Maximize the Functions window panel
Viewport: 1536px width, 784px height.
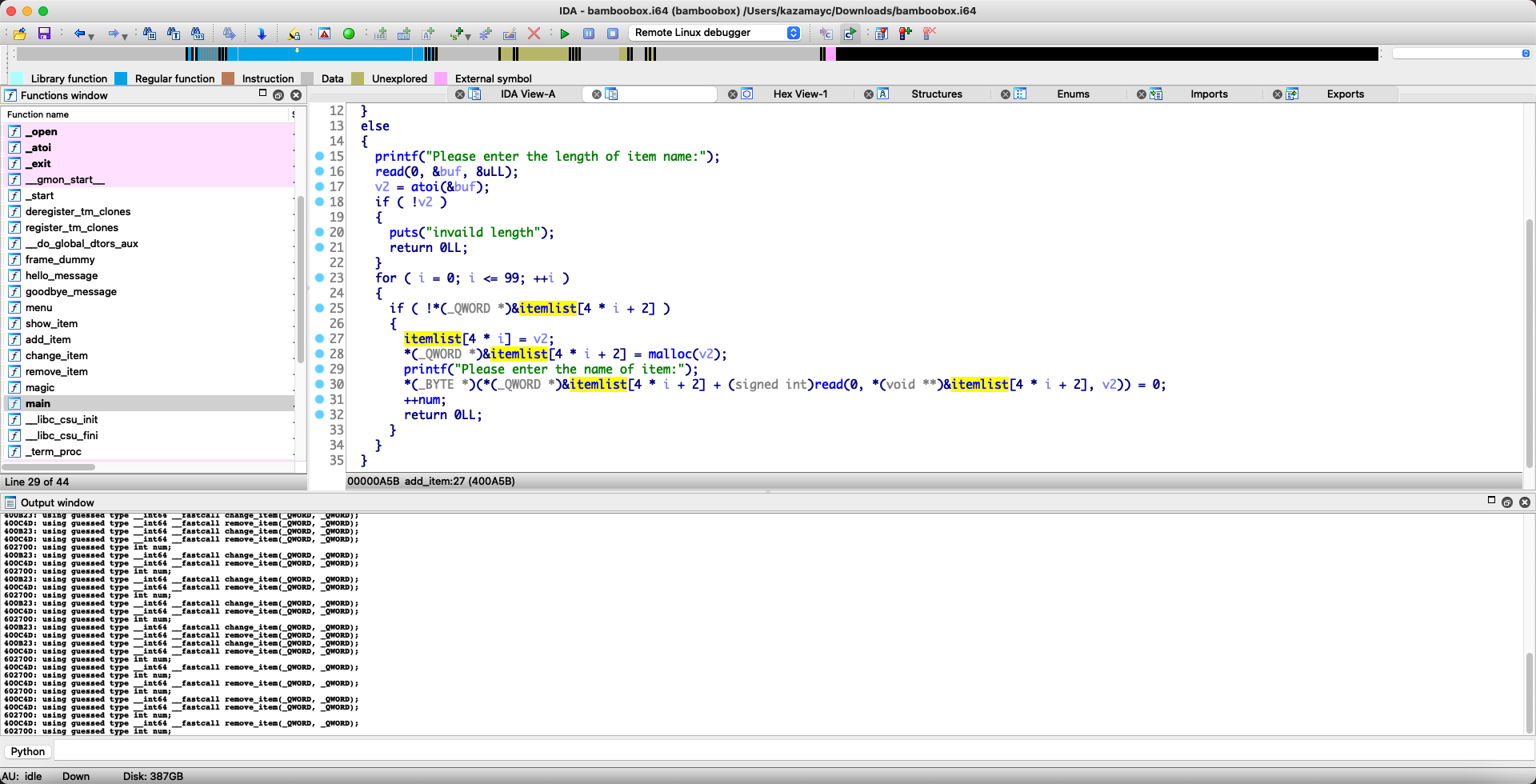coord(262,94)
